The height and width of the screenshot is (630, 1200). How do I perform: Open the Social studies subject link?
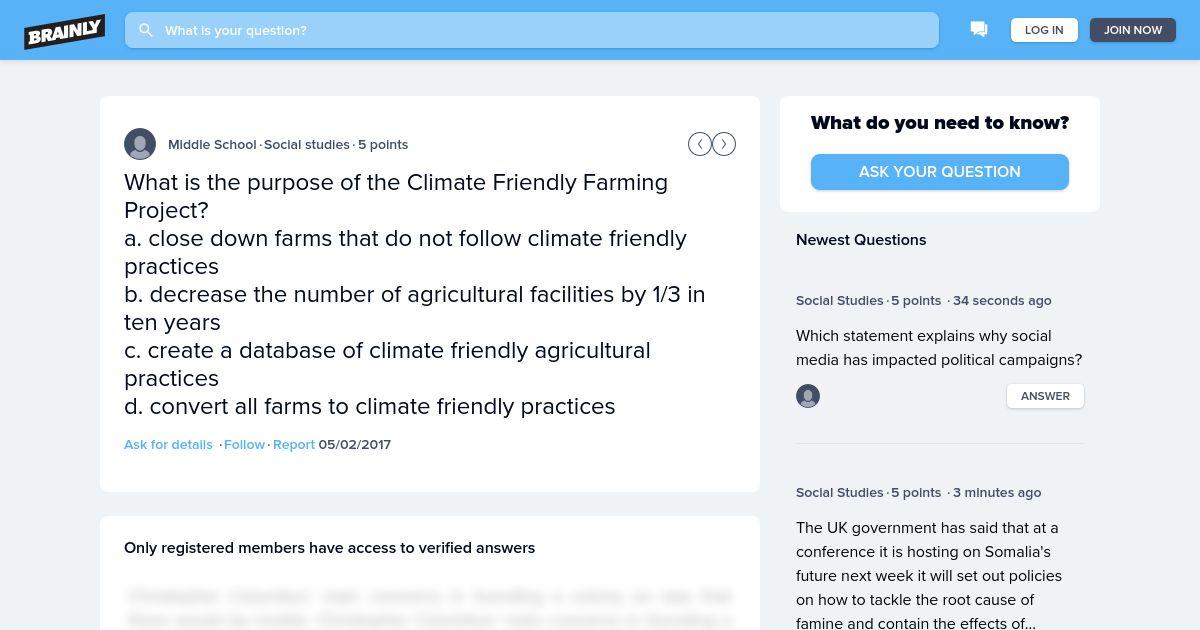coord(307,144)
